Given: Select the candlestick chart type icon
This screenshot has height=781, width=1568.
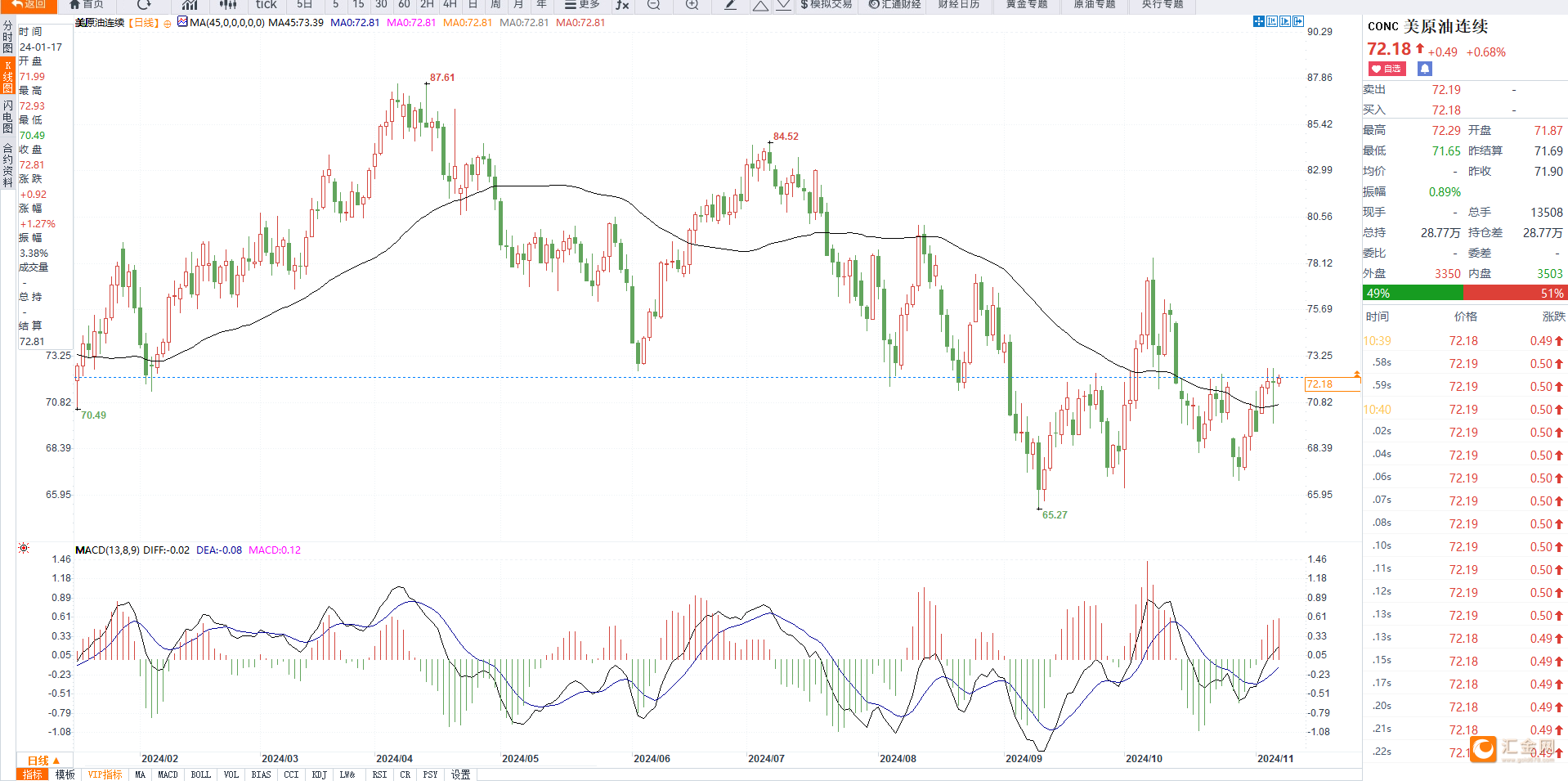Looking at the screenshot, I should pyautogui.click(x=228, y=4).
